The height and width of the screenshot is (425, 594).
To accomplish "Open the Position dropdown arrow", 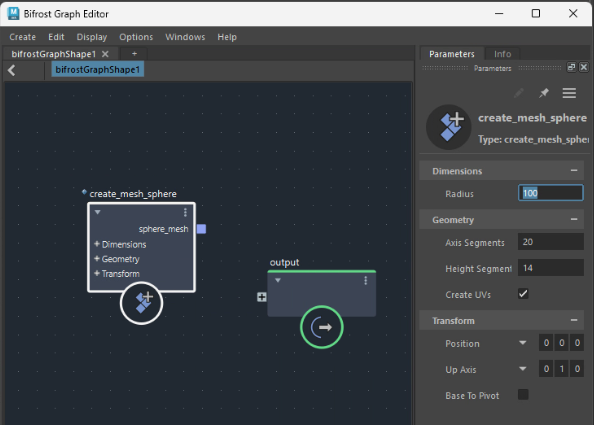I will point(523,343).
